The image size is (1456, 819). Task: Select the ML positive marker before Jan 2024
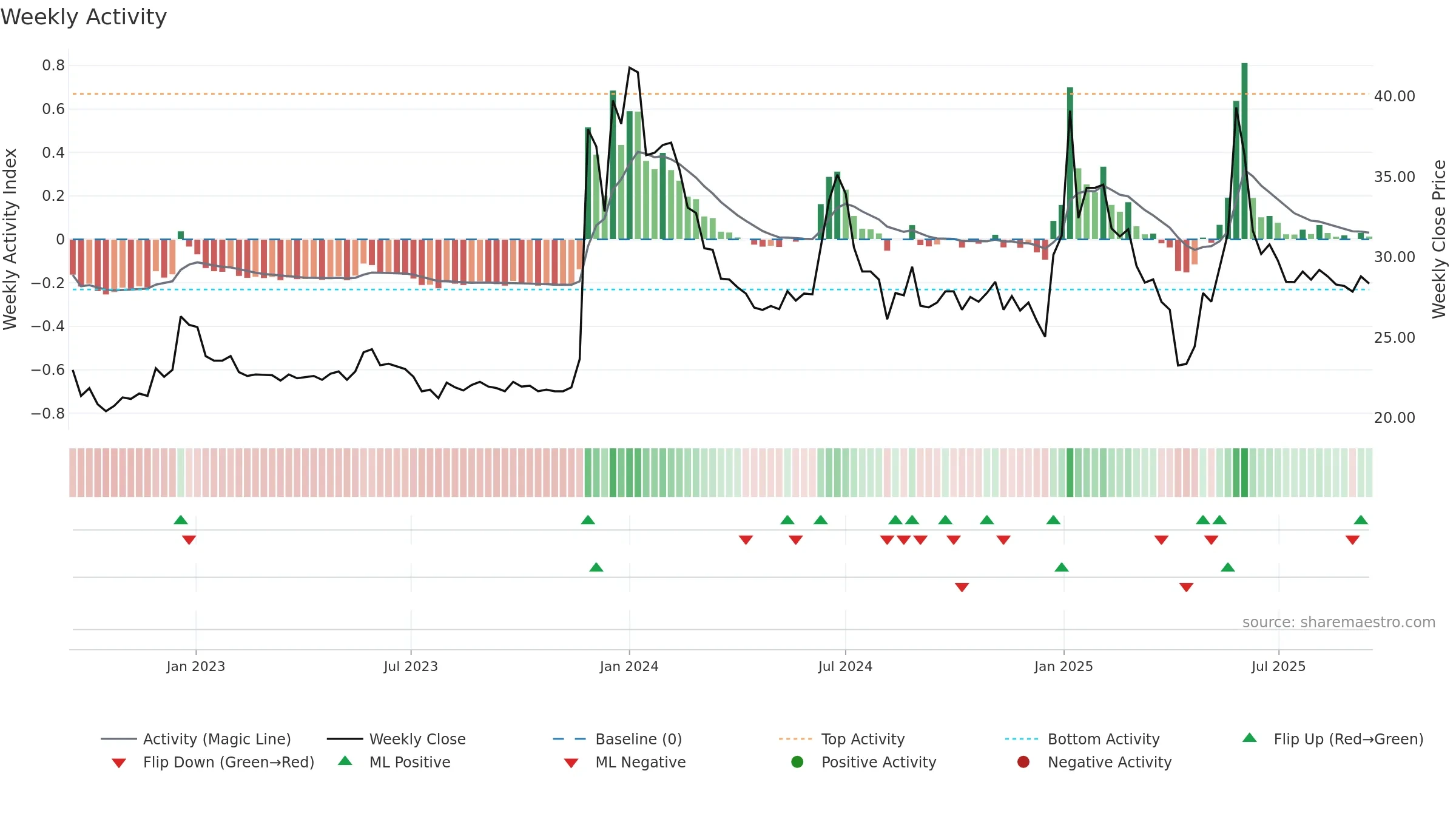click(x=596, y=567)
